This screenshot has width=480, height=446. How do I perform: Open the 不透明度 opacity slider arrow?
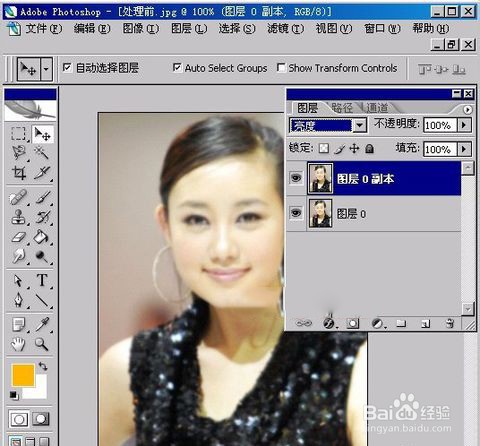tap(464, 125)
